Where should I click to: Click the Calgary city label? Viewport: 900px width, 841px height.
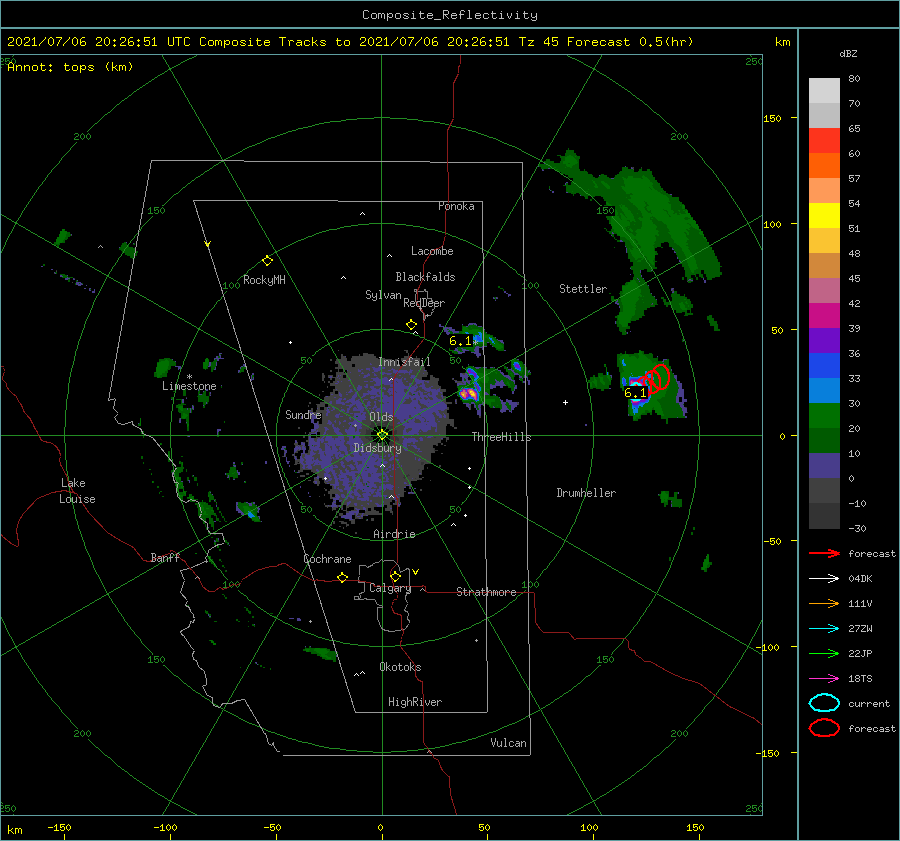(390, 588)
